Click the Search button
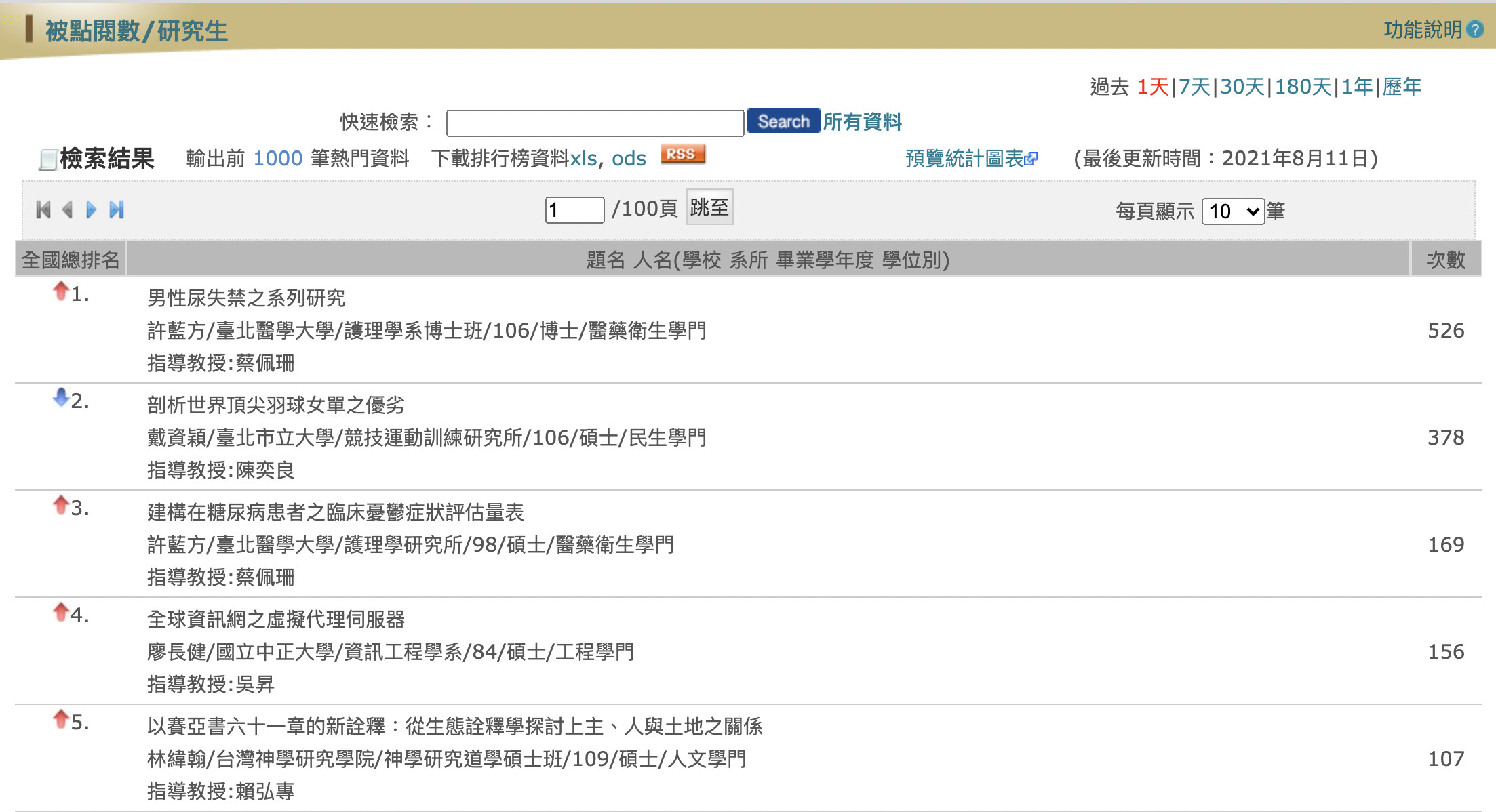 (783, 121)
